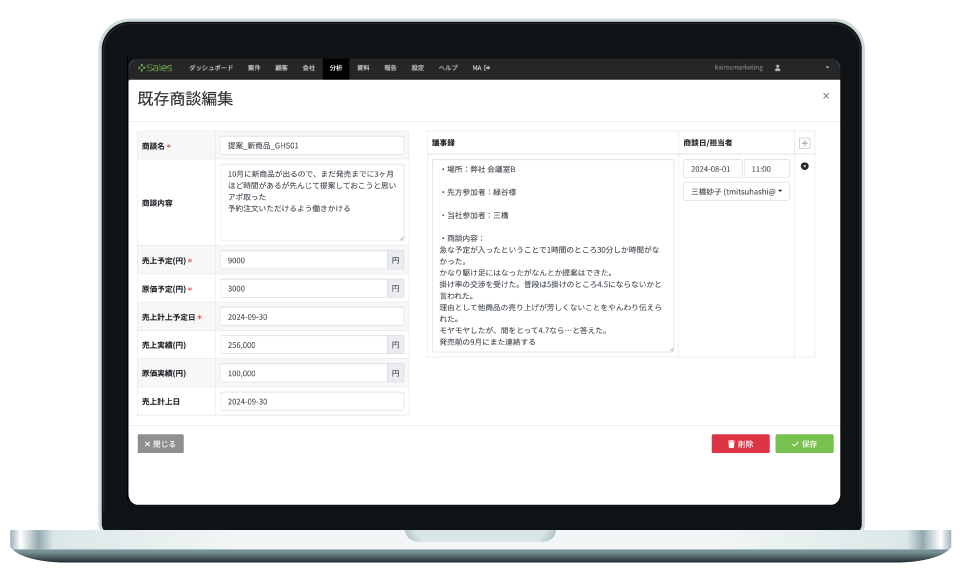Expand the account menu caret in navbar
The height and width of the screenshot is (576, 960).
(x=827, y=68)
